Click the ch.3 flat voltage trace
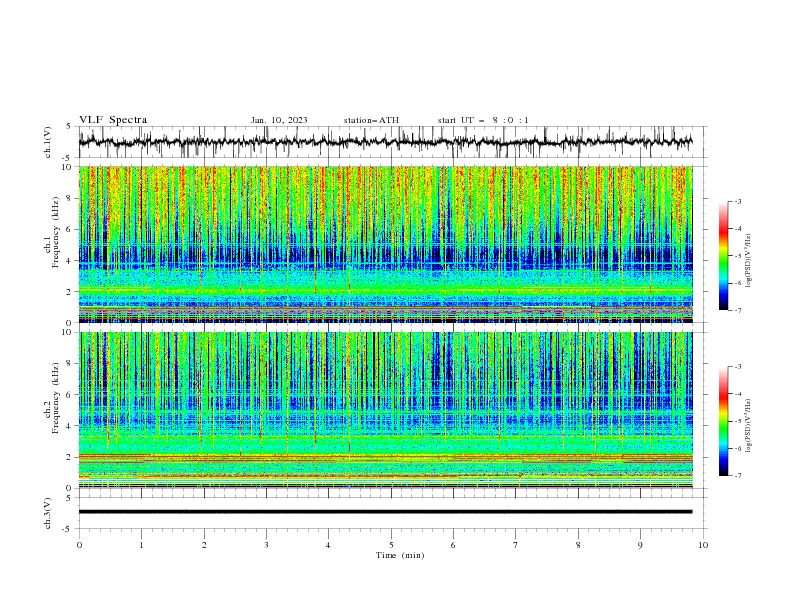The height and width of the screenshot is (612, 792). point(385,512)
